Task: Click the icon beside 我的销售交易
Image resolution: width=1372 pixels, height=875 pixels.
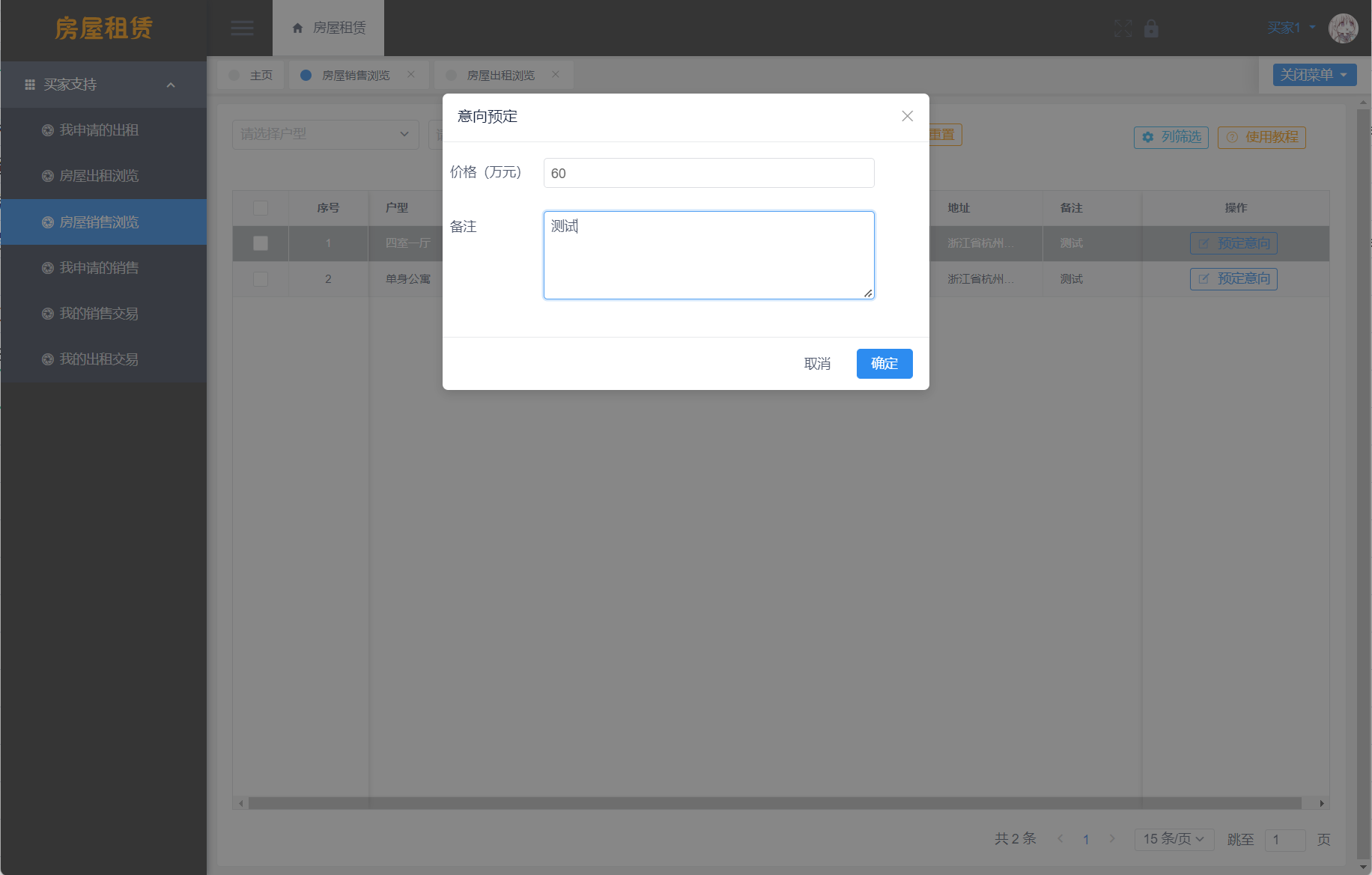Action: click(47, 314)
